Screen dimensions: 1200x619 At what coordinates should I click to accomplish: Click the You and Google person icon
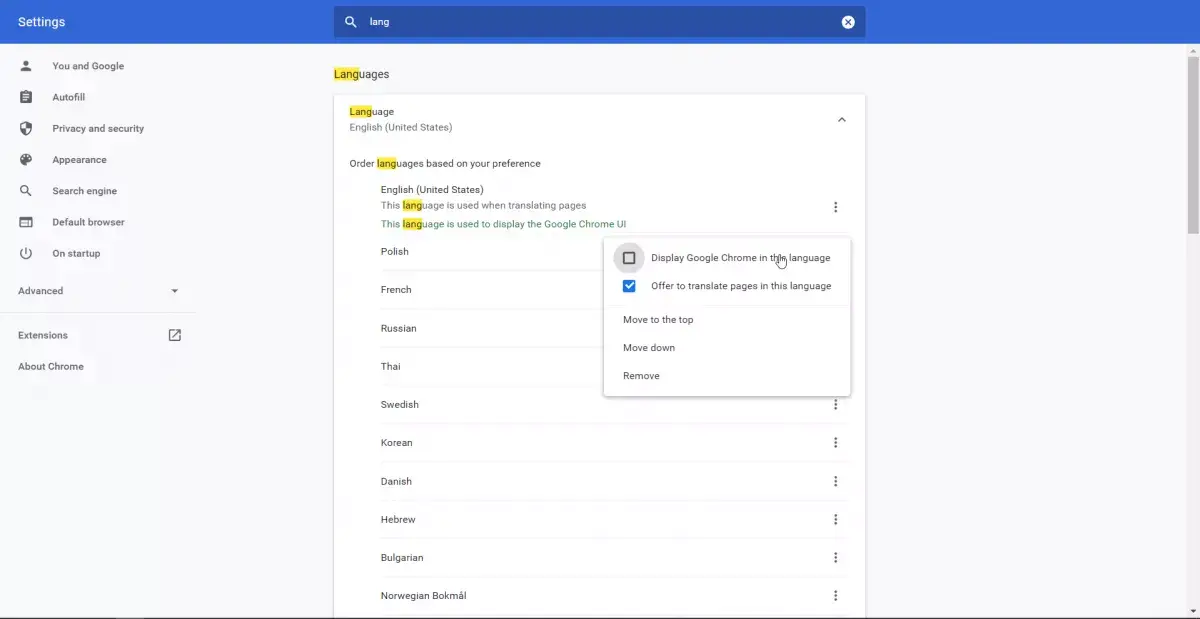click(26, 66)
